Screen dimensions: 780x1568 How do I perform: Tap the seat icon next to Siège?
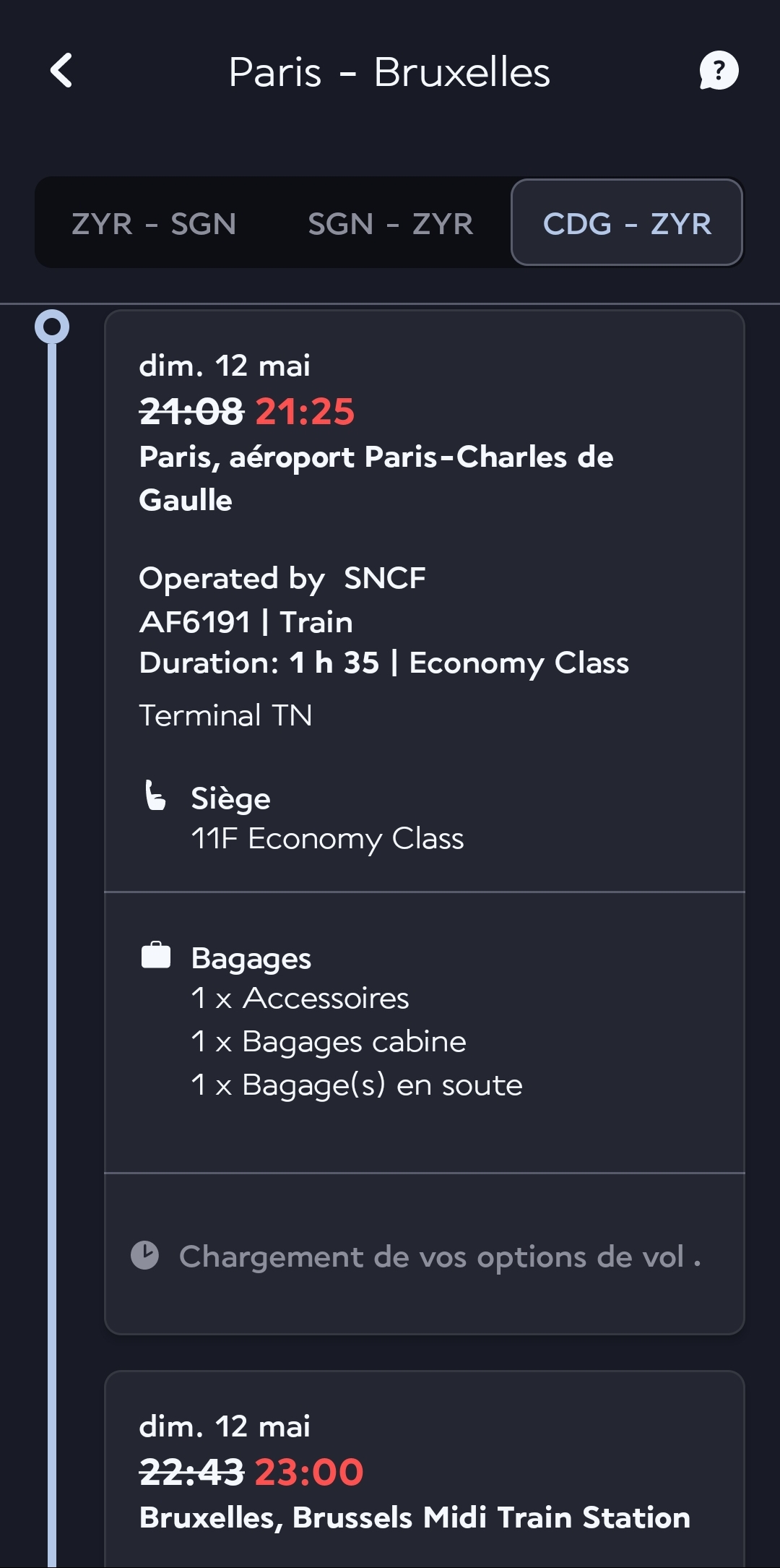click(155, 796)
